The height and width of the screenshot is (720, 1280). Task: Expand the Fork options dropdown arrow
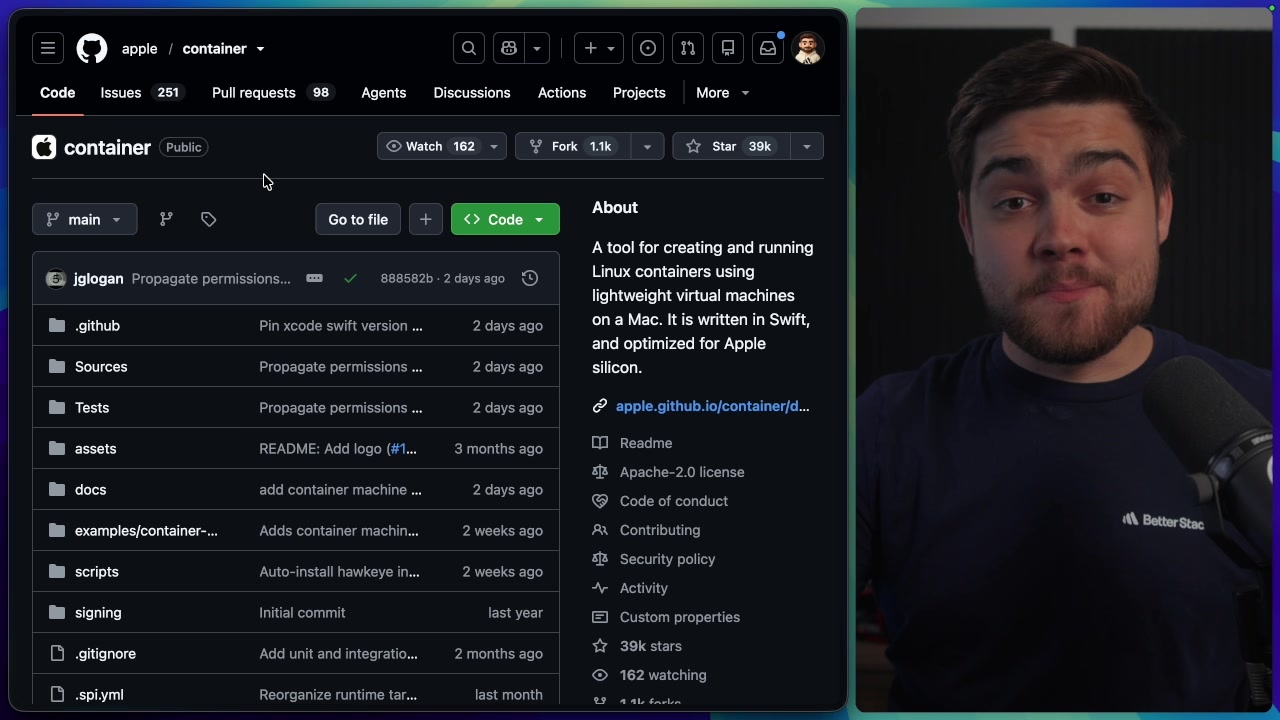(x=647, y=146)
